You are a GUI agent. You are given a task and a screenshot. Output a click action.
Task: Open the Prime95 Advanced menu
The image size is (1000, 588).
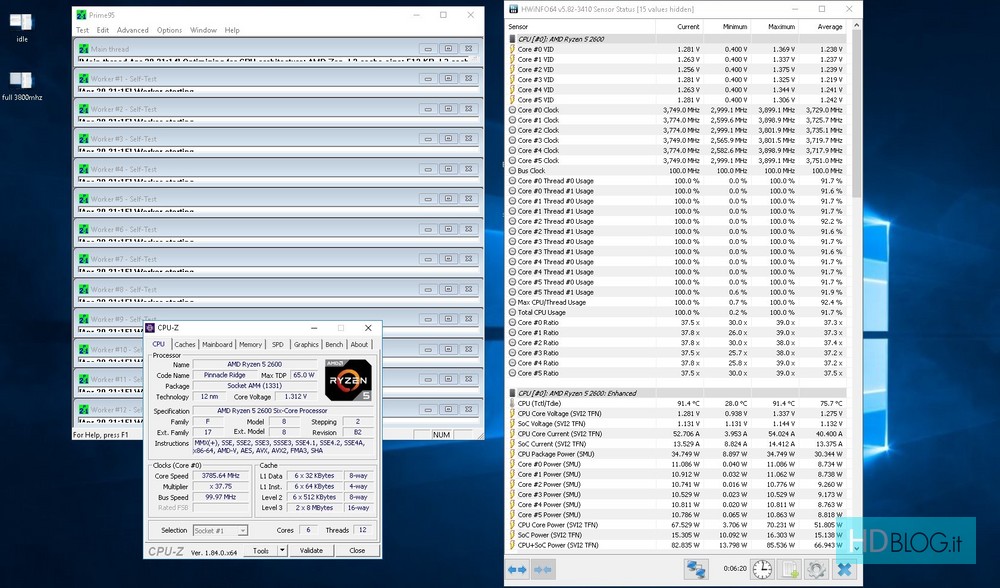(132, 30)
